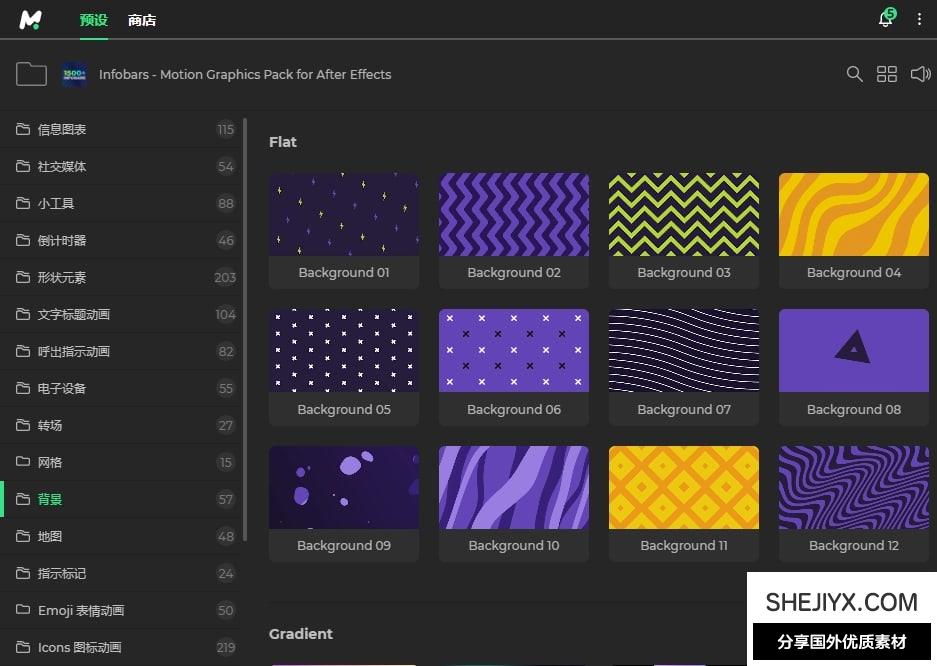This screenshot has width=937, height=666.
Task: Expand the 社交媒体 category
Action: pyautogui.click(x=62, y=166)
